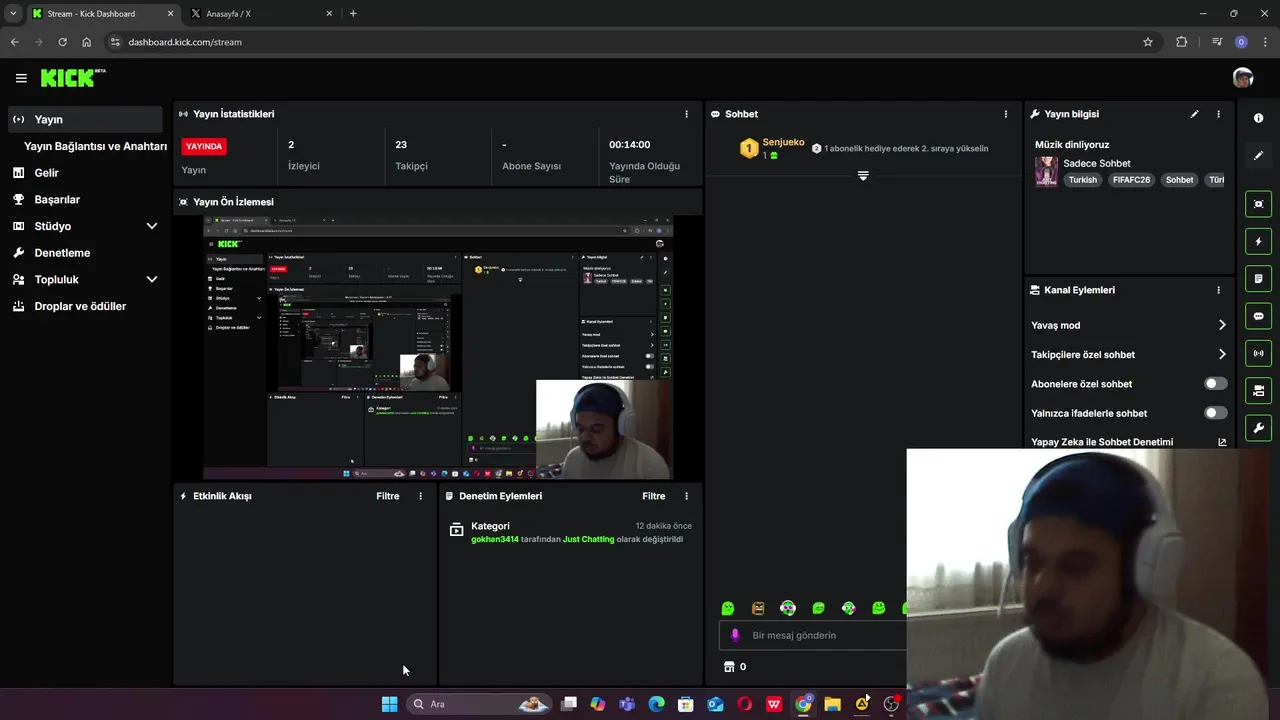
Task: Open Droplar ve ödüller in sidebar
Action: click(x=84, y=306)
